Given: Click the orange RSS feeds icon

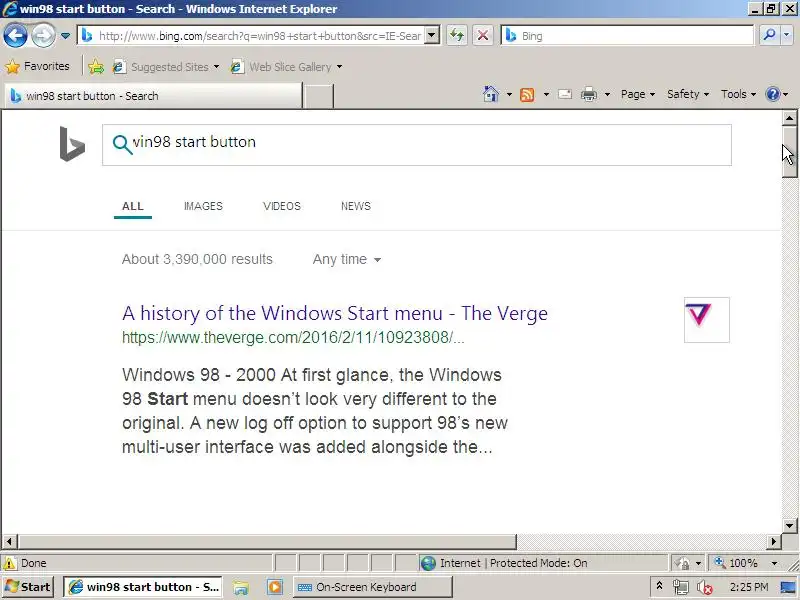Looking at the screenshot, I should (527, 94).
